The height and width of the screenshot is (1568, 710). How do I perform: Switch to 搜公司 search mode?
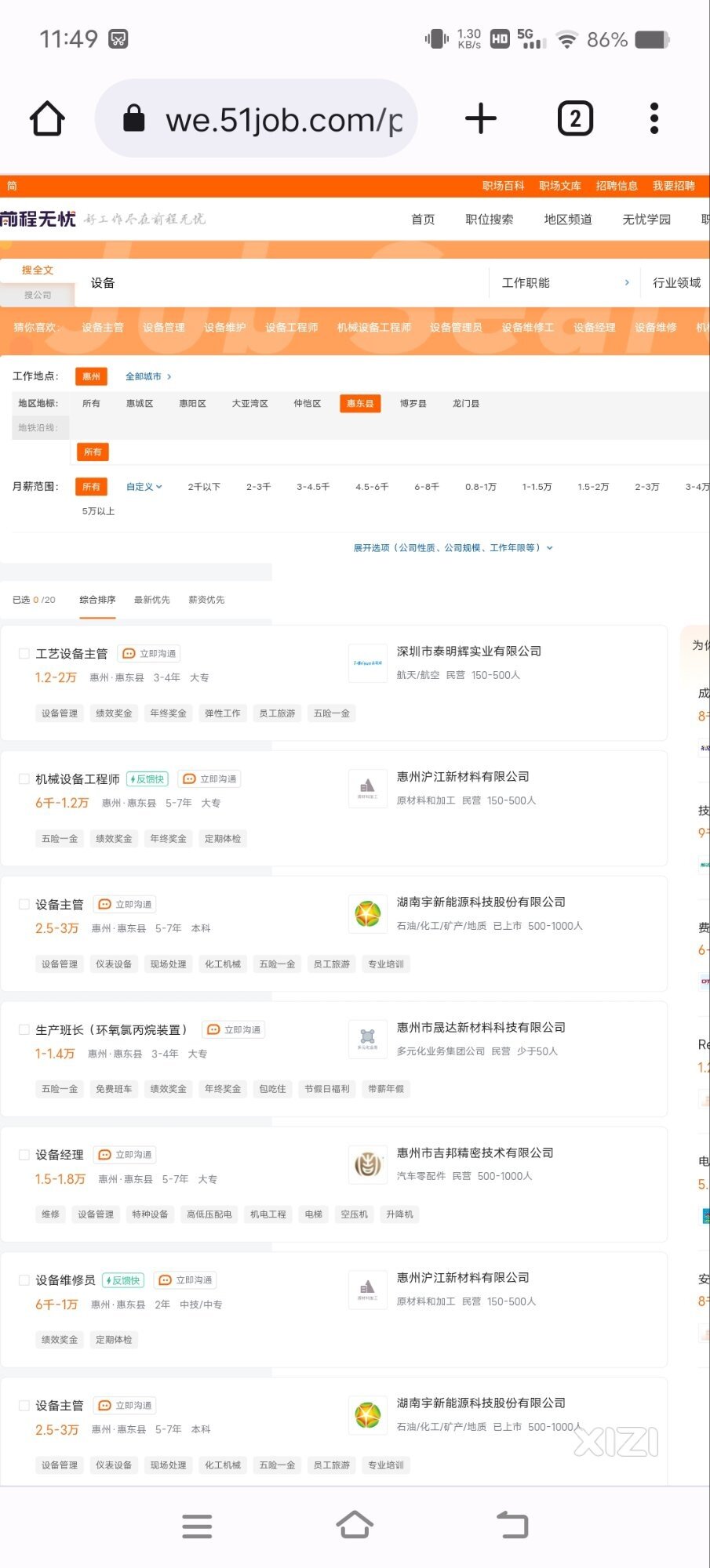click(38, 295)
